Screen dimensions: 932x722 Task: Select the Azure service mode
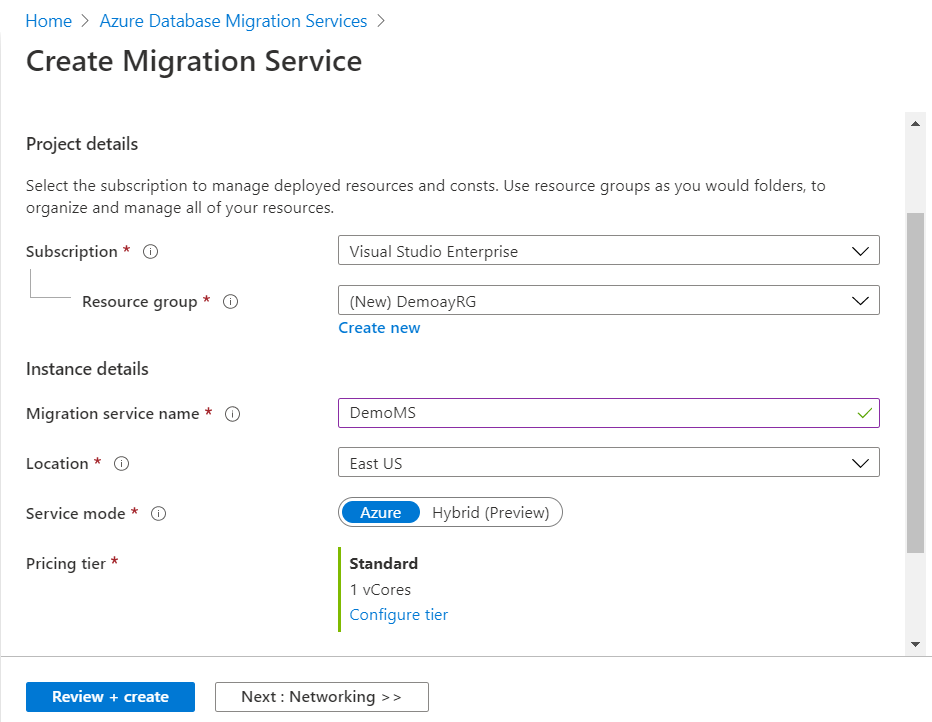point(381,511)
